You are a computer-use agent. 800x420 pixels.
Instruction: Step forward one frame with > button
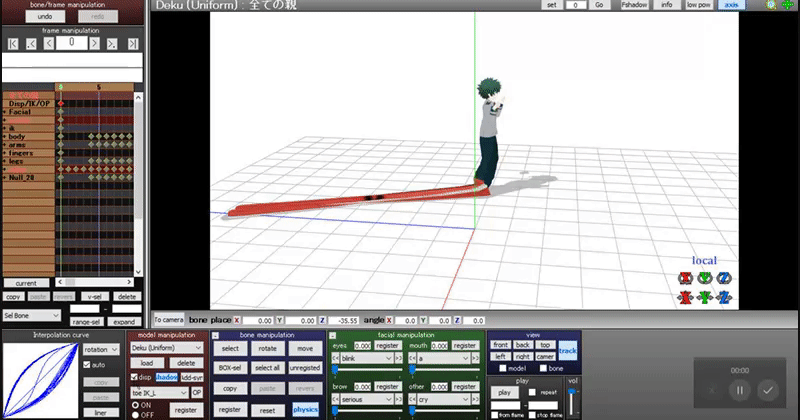(x=94, y=44)
